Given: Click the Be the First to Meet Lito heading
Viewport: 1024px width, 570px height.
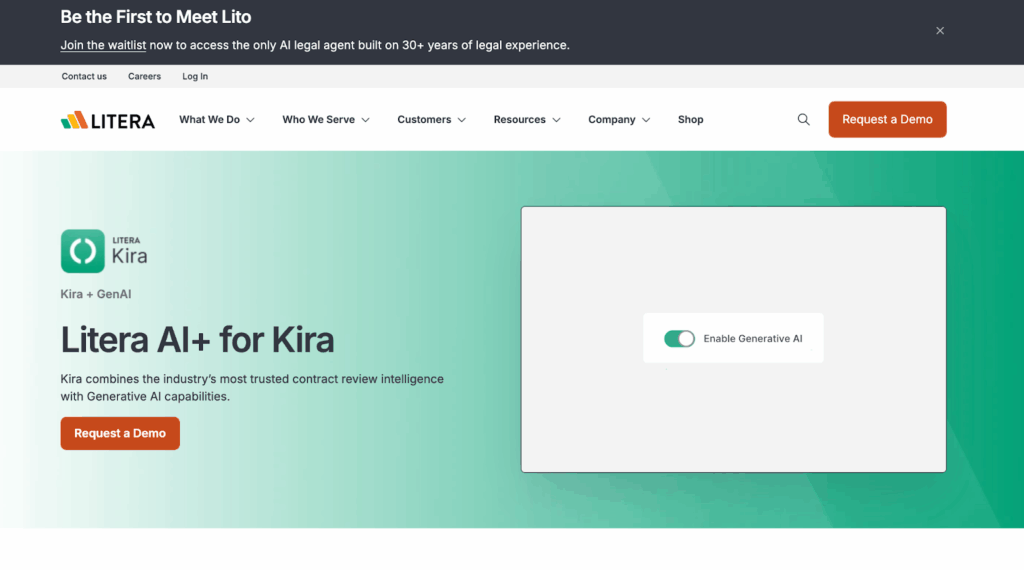Looking at the screenshot, I should tap(155, 17).
